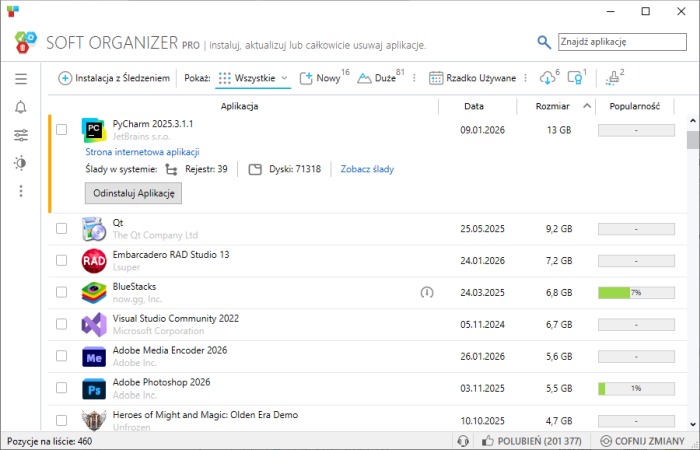
Task: Select the Qt row date 25.05.2025
Action: pos(482,229)
